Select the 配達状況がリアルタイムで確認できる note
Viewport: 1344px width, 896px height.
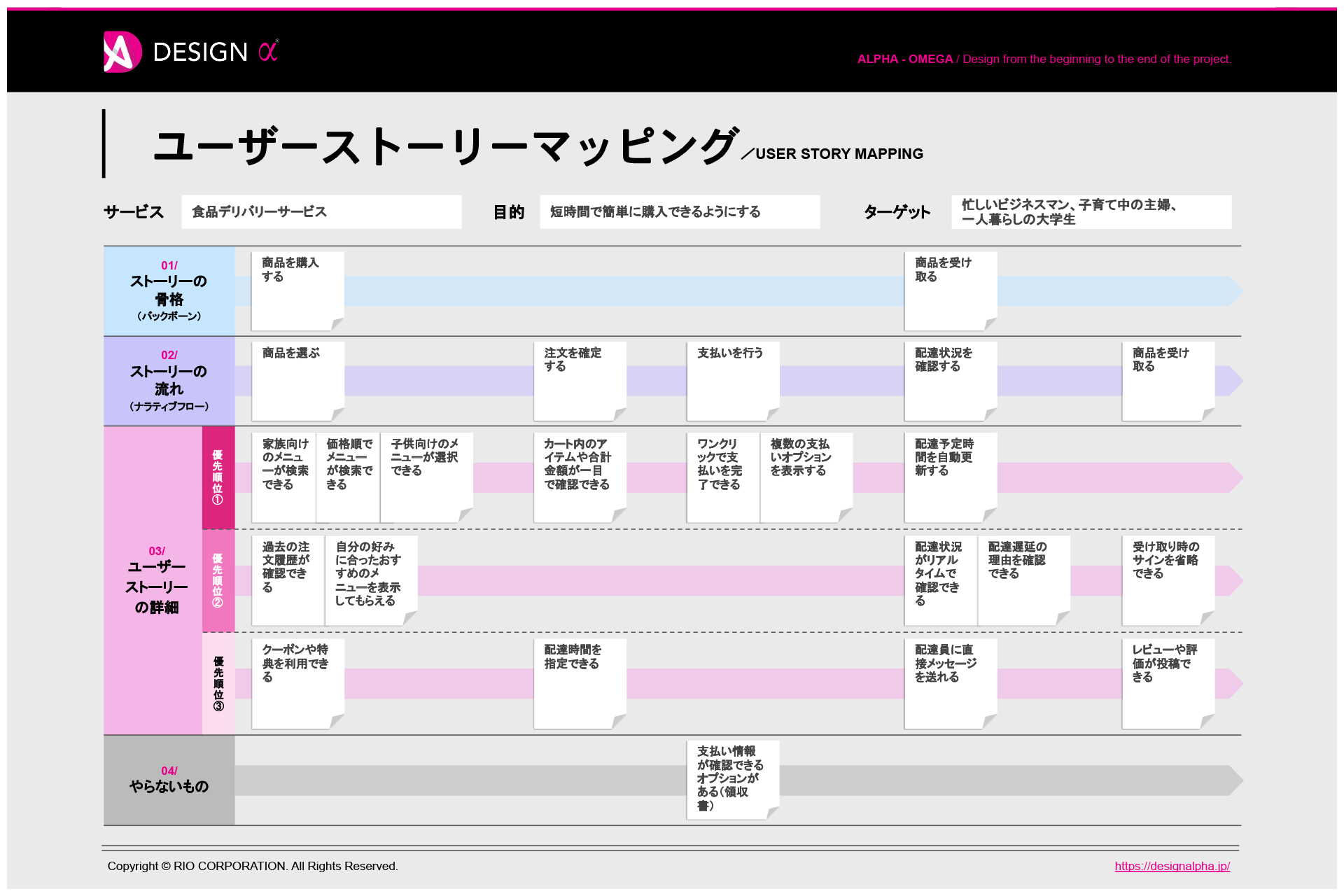click(x=941, y=580)
